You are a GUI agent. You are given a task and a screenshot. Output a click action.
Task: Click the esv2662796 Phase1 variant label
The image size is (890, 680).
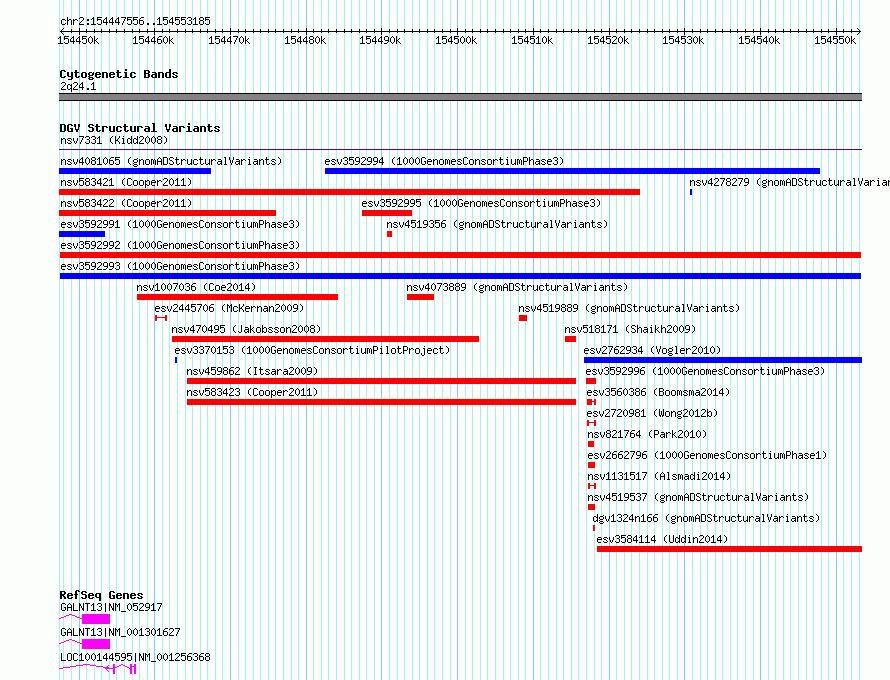click(x=707, y=455)
